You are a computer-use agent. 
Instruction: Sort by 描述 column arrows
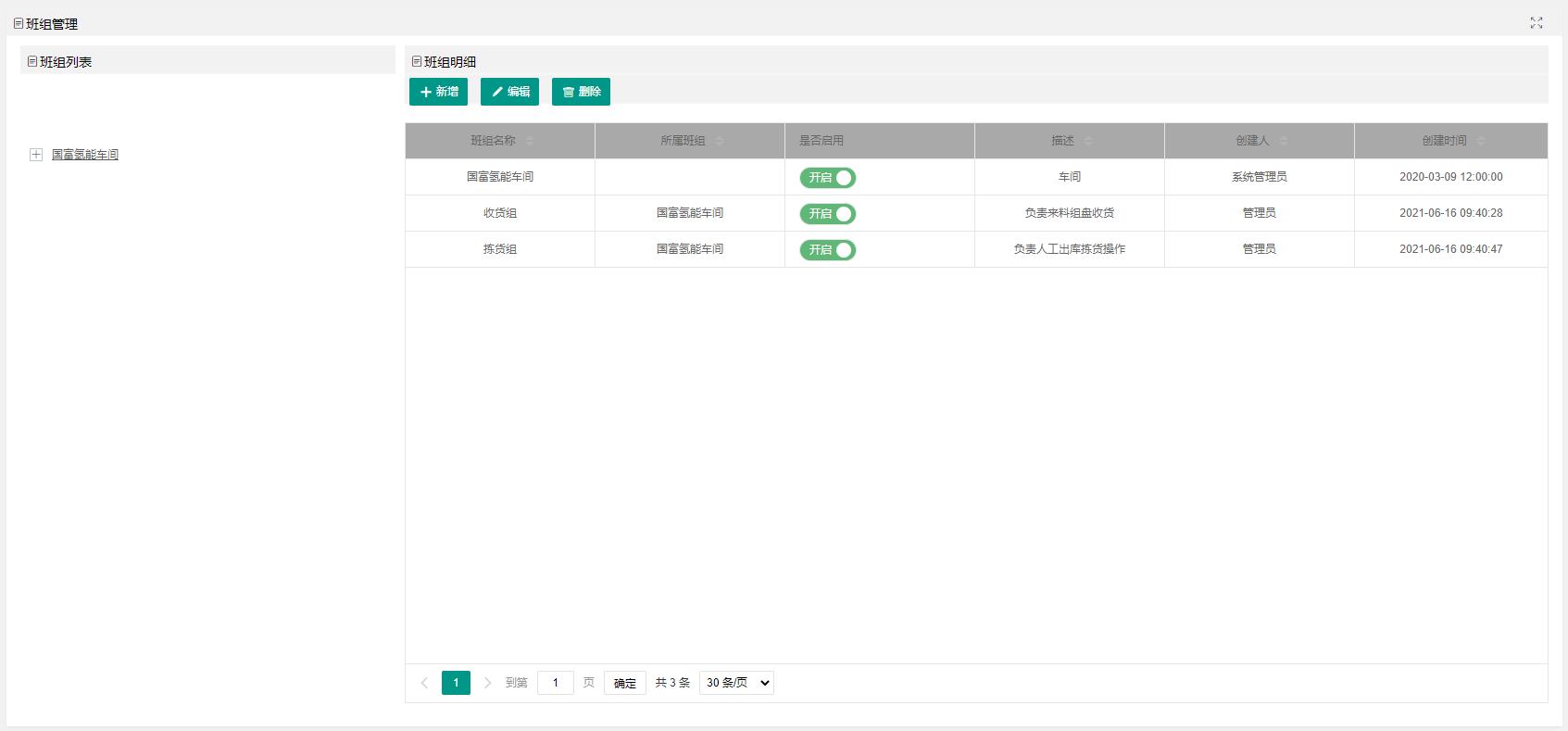(1088, 141)
